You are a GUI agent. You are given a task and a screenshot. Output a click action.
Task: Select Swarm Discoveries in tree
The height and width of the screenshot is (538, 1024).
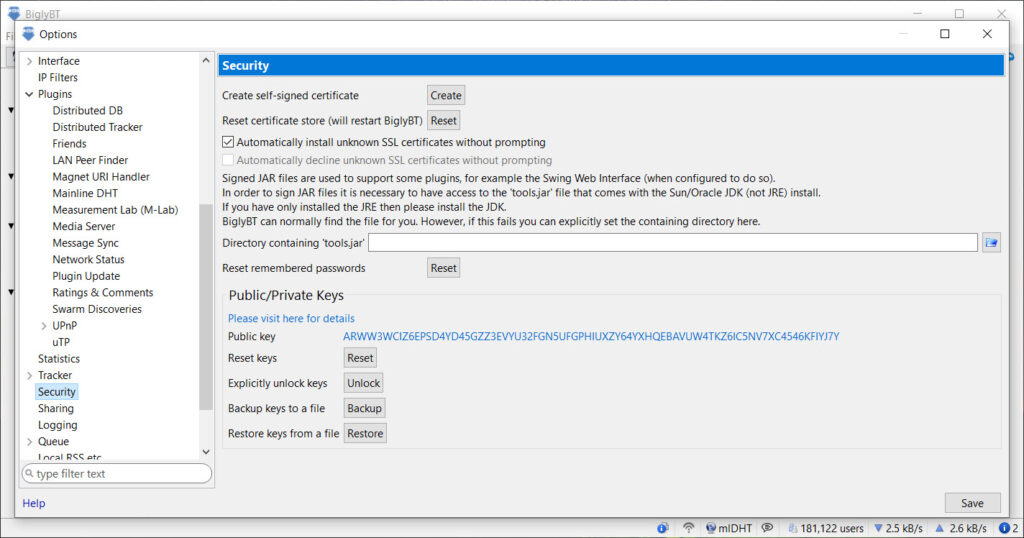click(97, 309)
